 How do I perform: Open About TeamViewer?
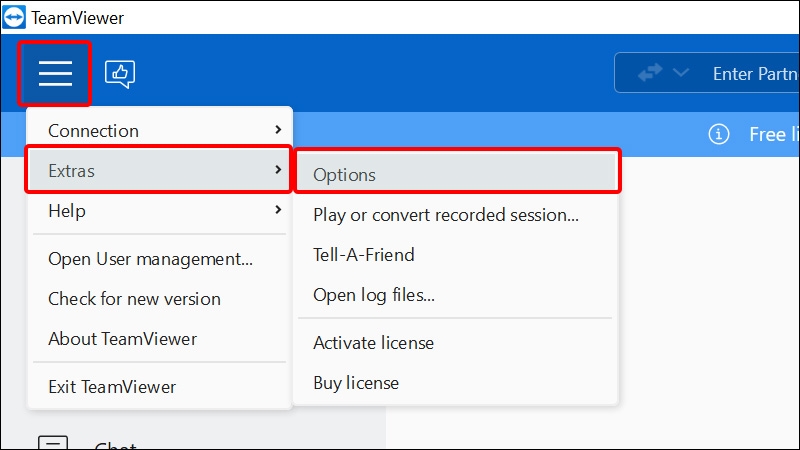click(x=159, y=338)
